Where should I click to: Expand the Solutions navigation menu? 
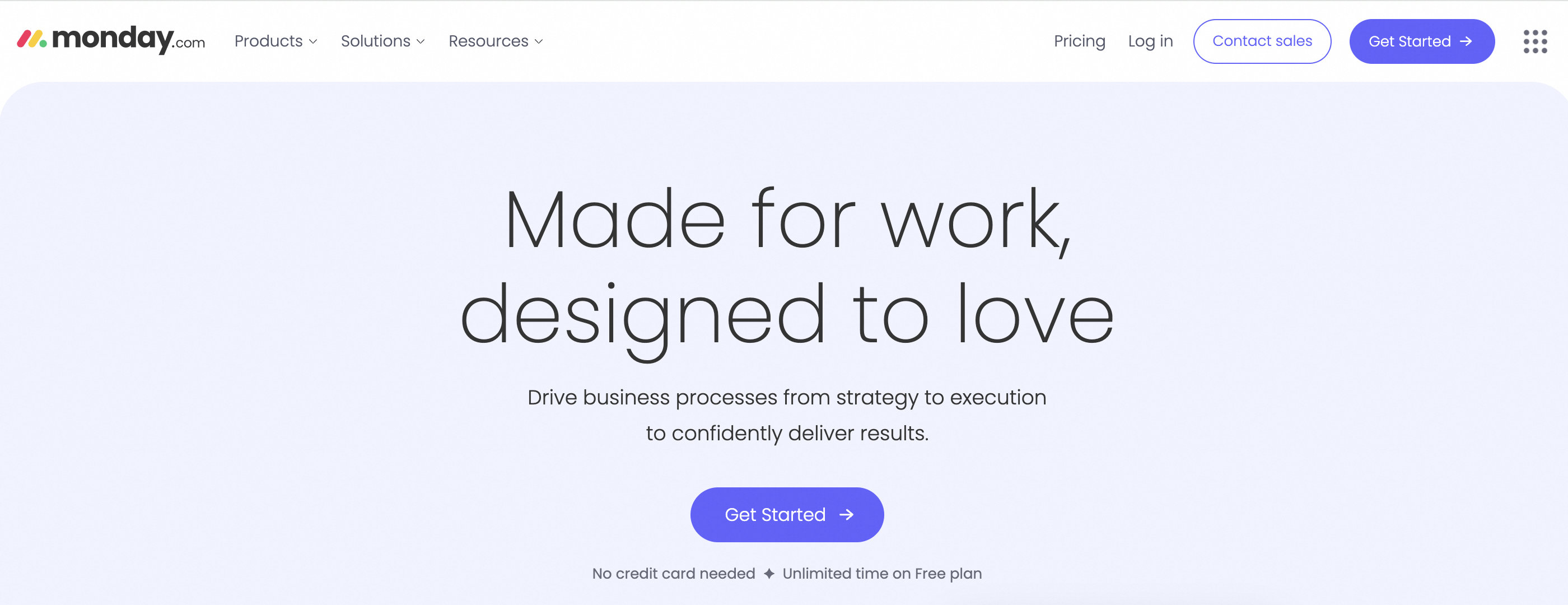tap(383, 40)
